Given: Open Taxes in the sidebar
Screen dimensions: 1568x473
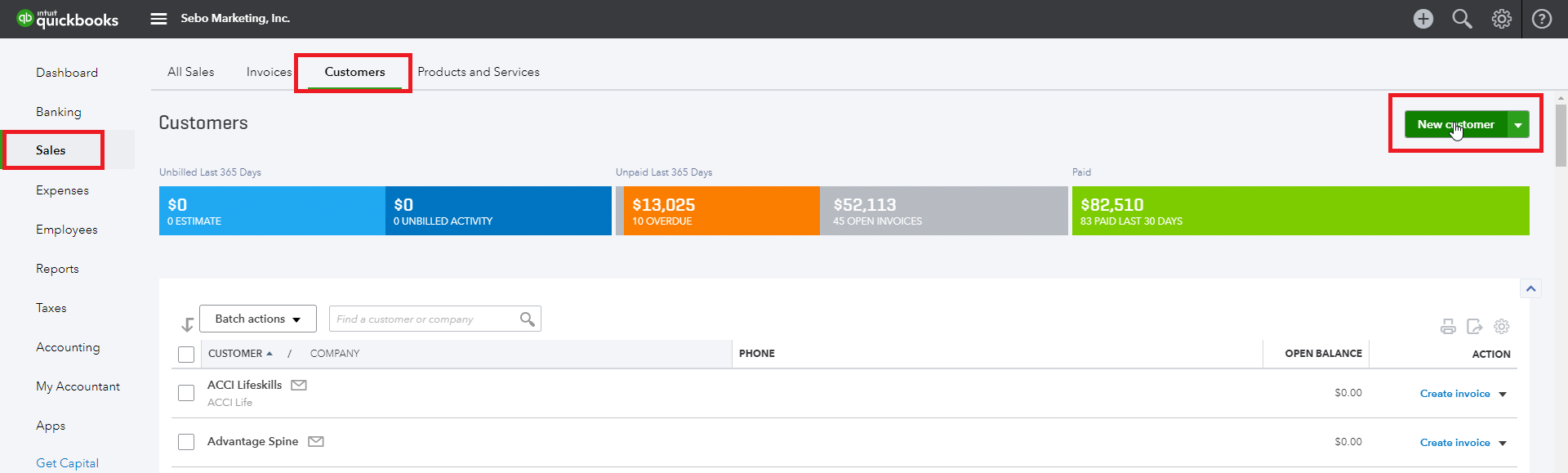Looking at the screenshot, I should click(51, 308).
